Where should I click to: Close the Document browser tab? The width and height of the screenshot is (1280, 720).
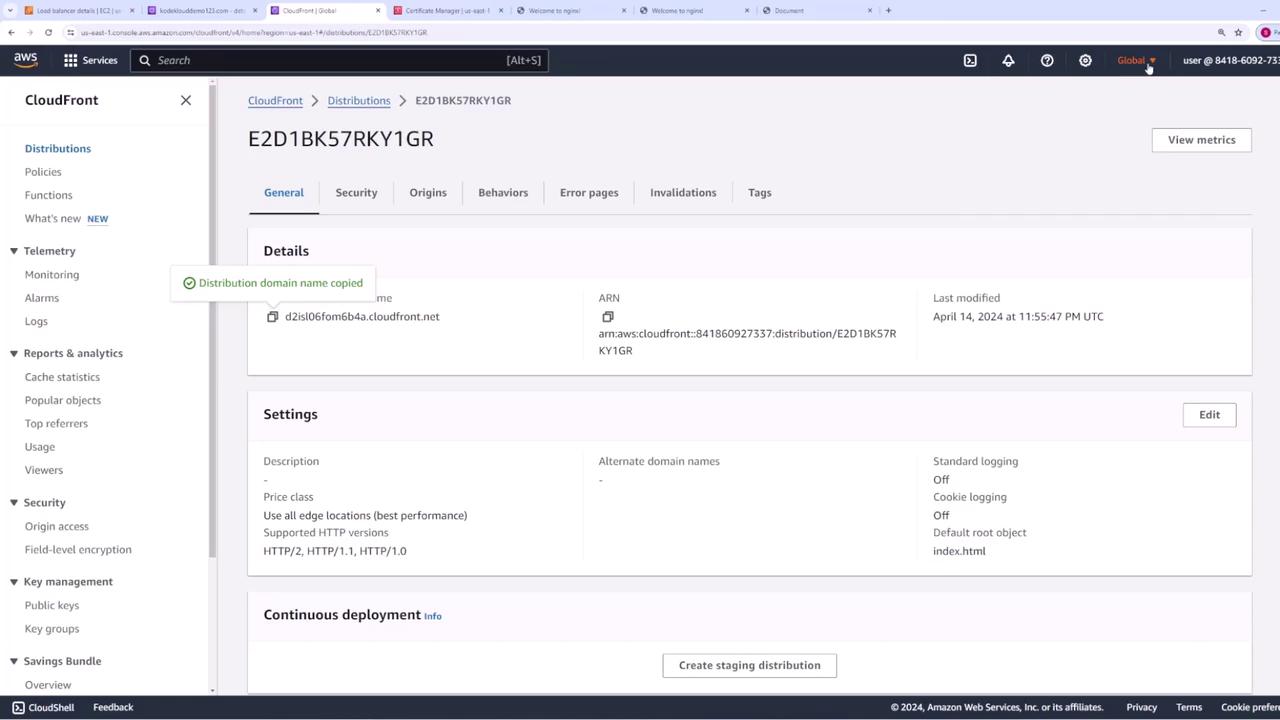(x=870, y=10)
